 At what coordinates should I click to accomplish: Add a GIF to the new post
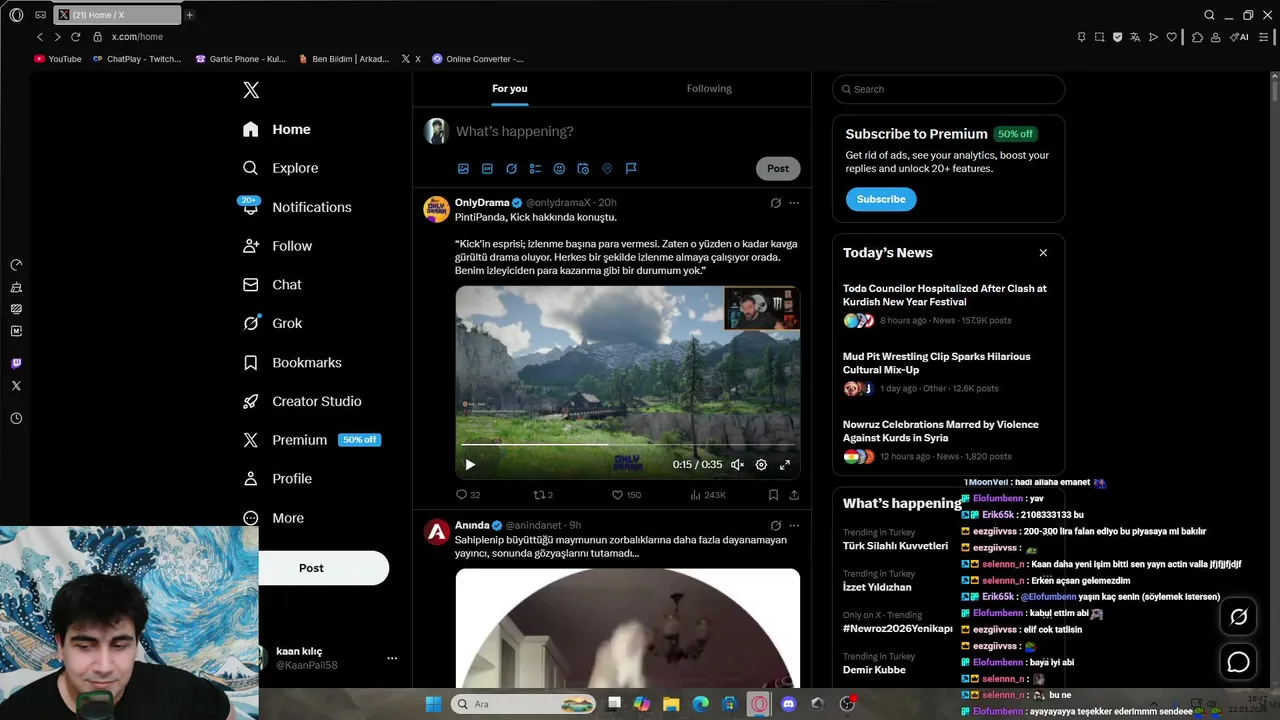[x=487, y=169]
